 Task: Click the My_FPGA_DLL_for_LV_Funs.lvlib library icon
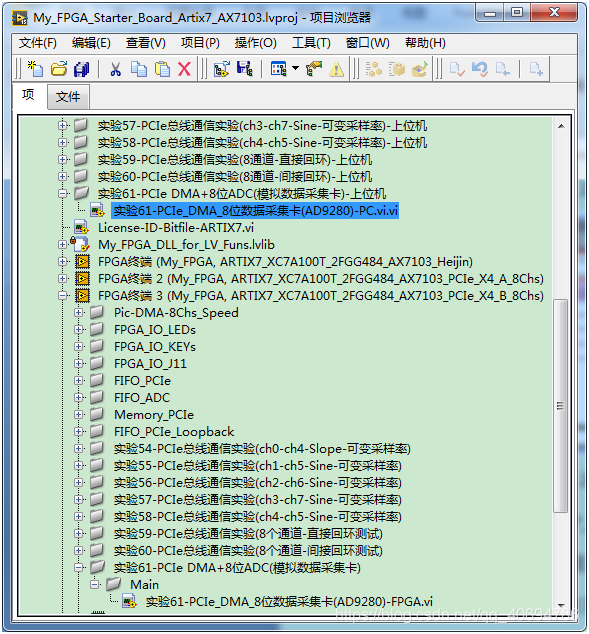(x=81, y=244)
